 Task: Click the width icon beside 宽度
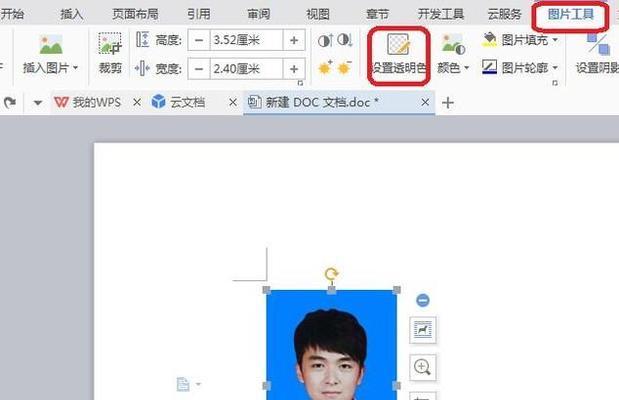142,69
